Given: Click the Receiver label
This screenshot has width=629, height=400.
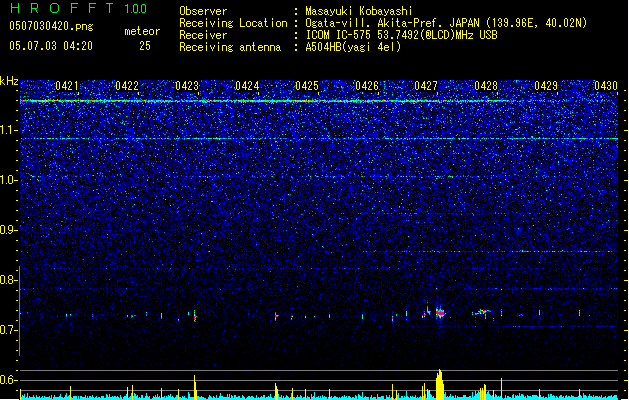Looking at the screenshot, I should 203,35.
